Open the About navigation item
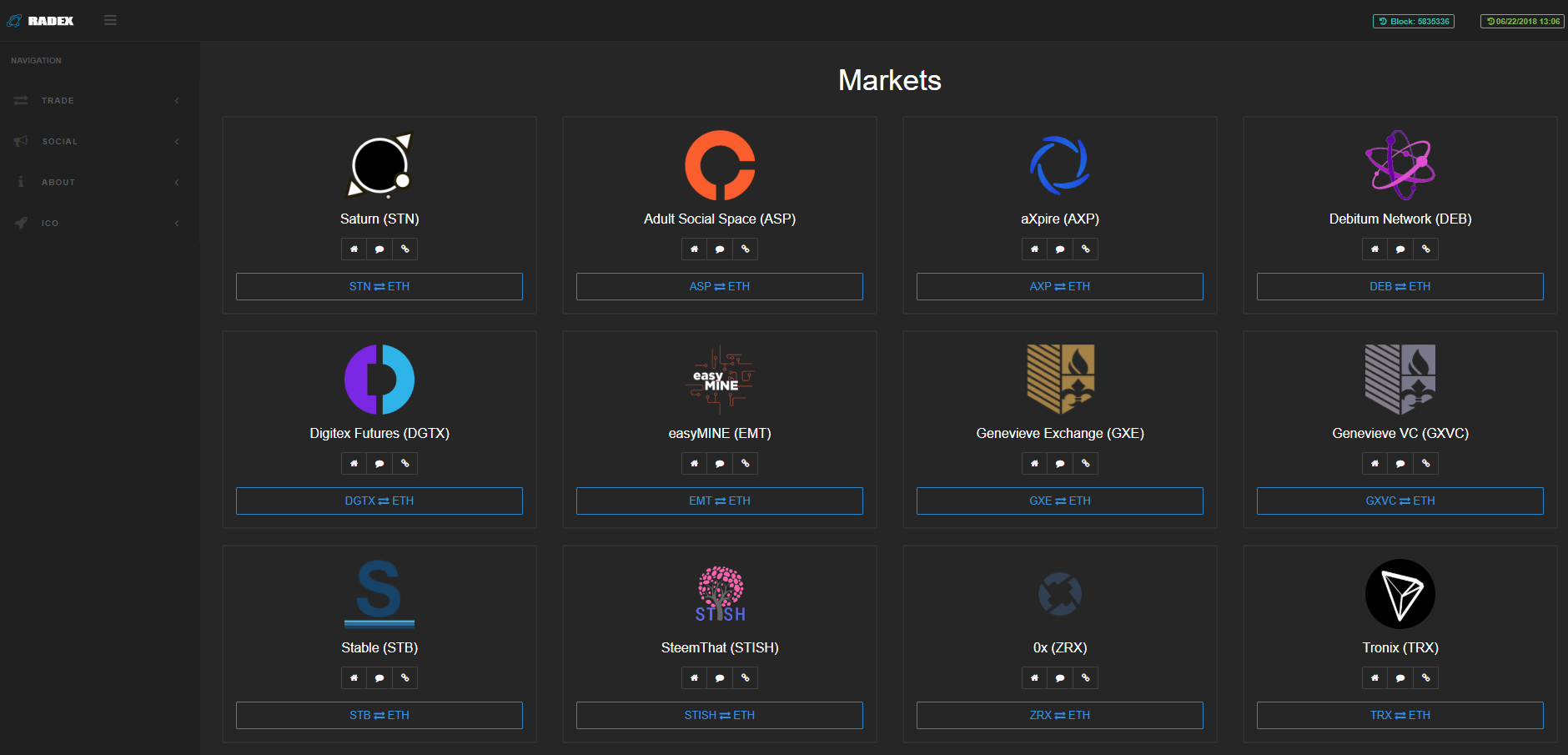 (x=99, y=183)
